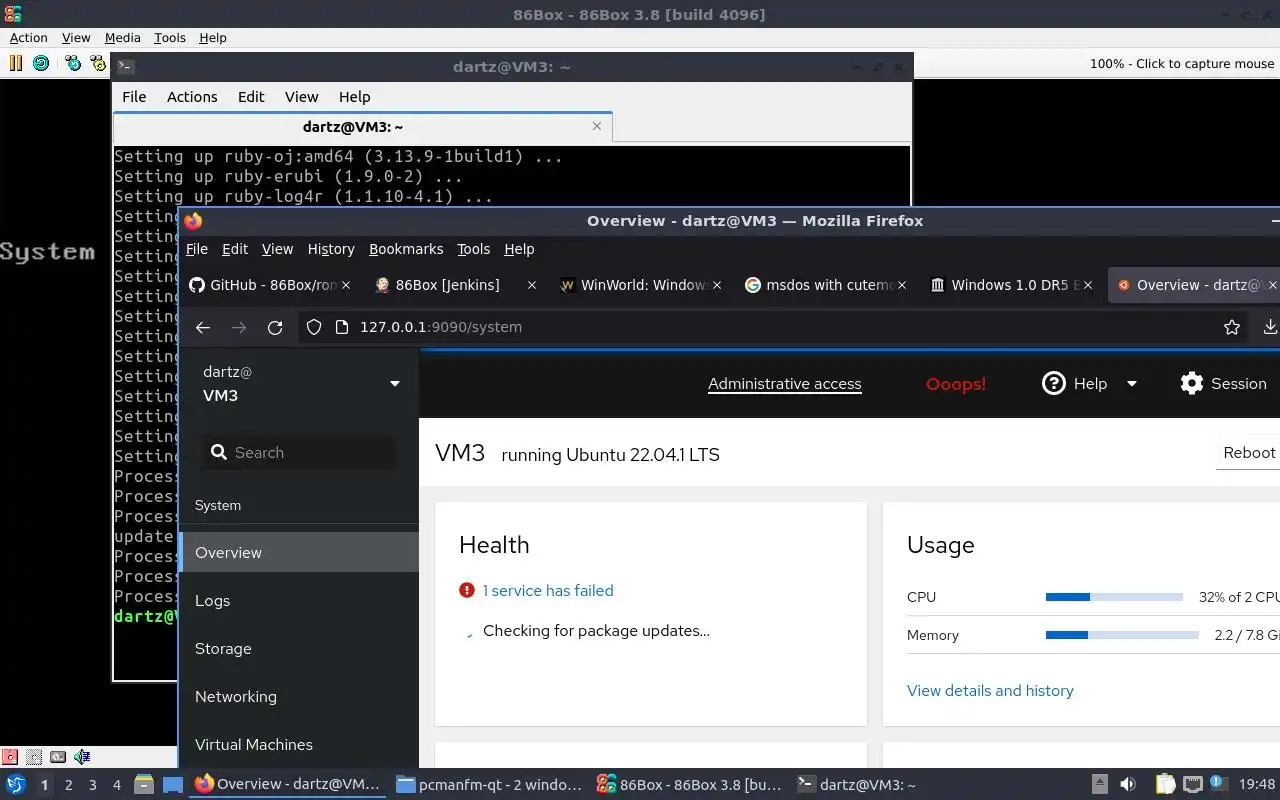Switch to Windows 1.0 DR5 tab

(1010, 285)
